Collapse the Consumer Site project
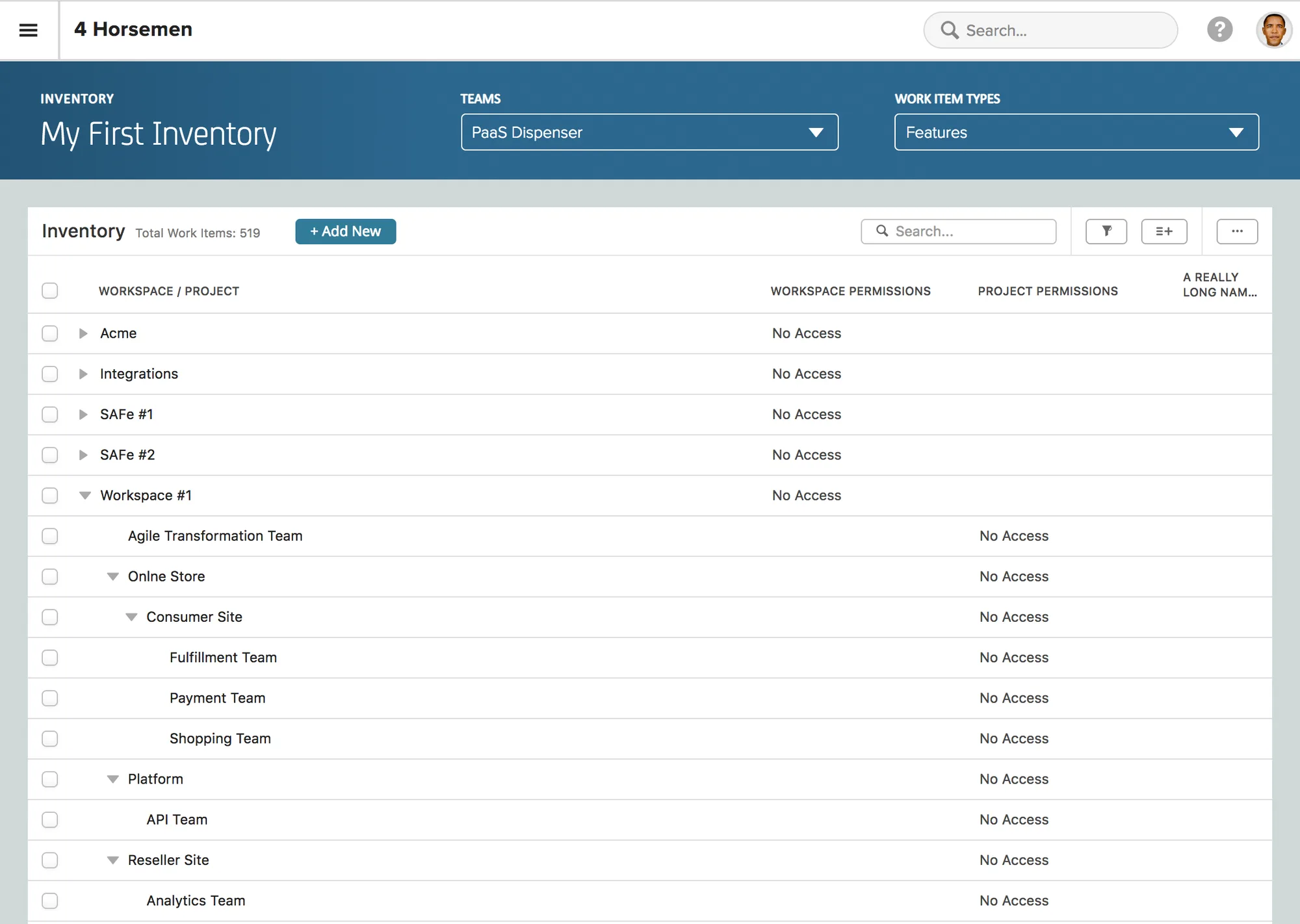Screen dimensions: 1300x924 [131, 617]
